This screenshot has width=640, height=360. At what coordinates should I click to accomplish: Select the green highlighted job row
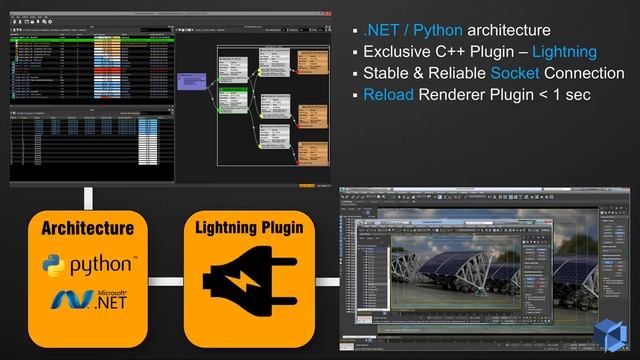(92, 40)
